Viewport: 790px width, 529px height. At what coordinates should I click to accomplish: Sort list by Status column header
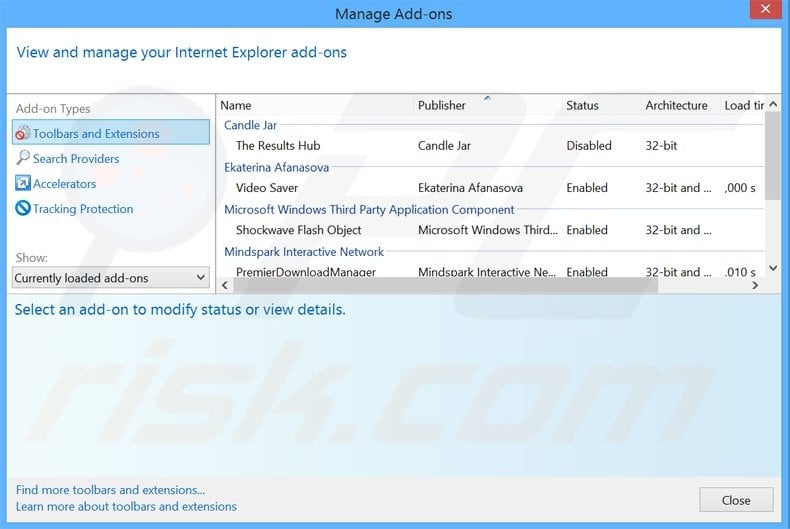coord(602,105)
